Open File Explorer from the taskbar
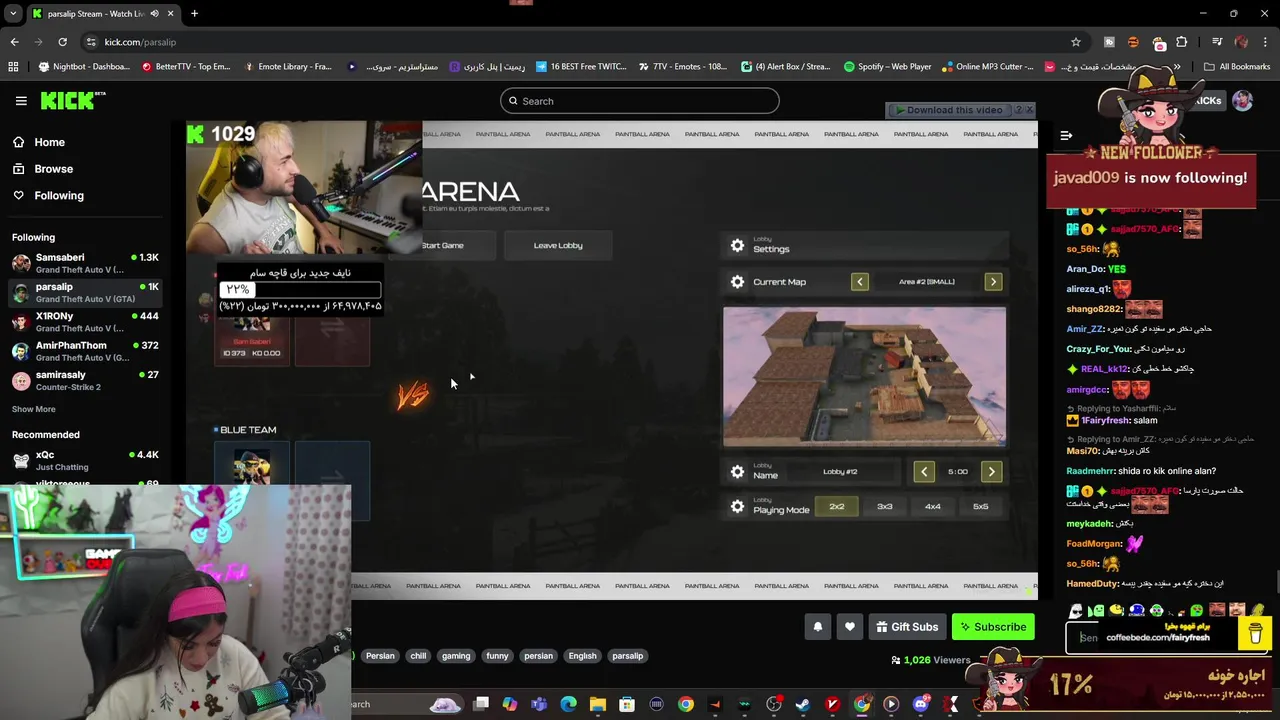This screenshot has width=1280, height=720. coord(597,704)
